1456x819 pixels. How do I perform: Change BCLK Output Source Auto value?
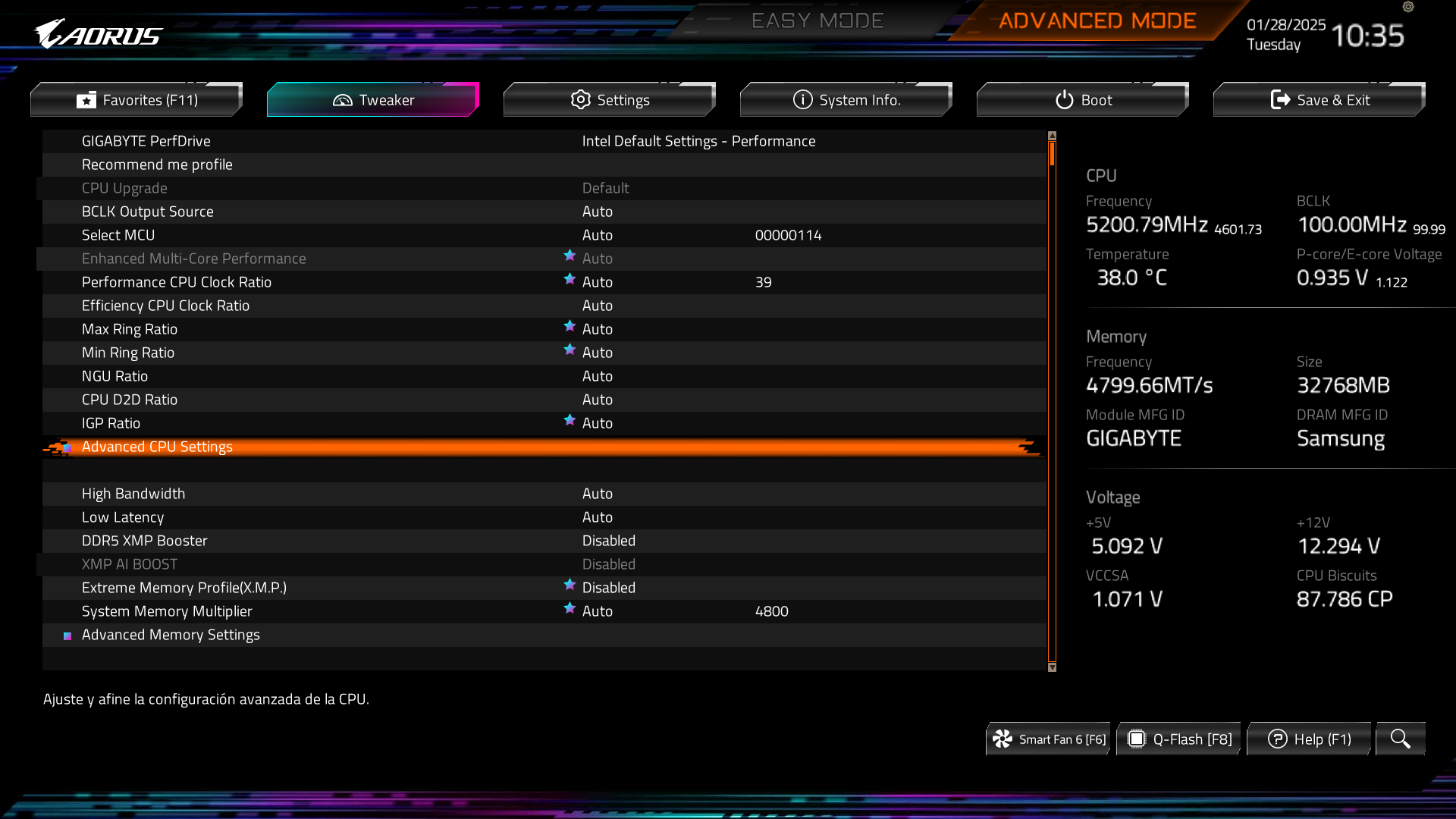pos(598,212)
